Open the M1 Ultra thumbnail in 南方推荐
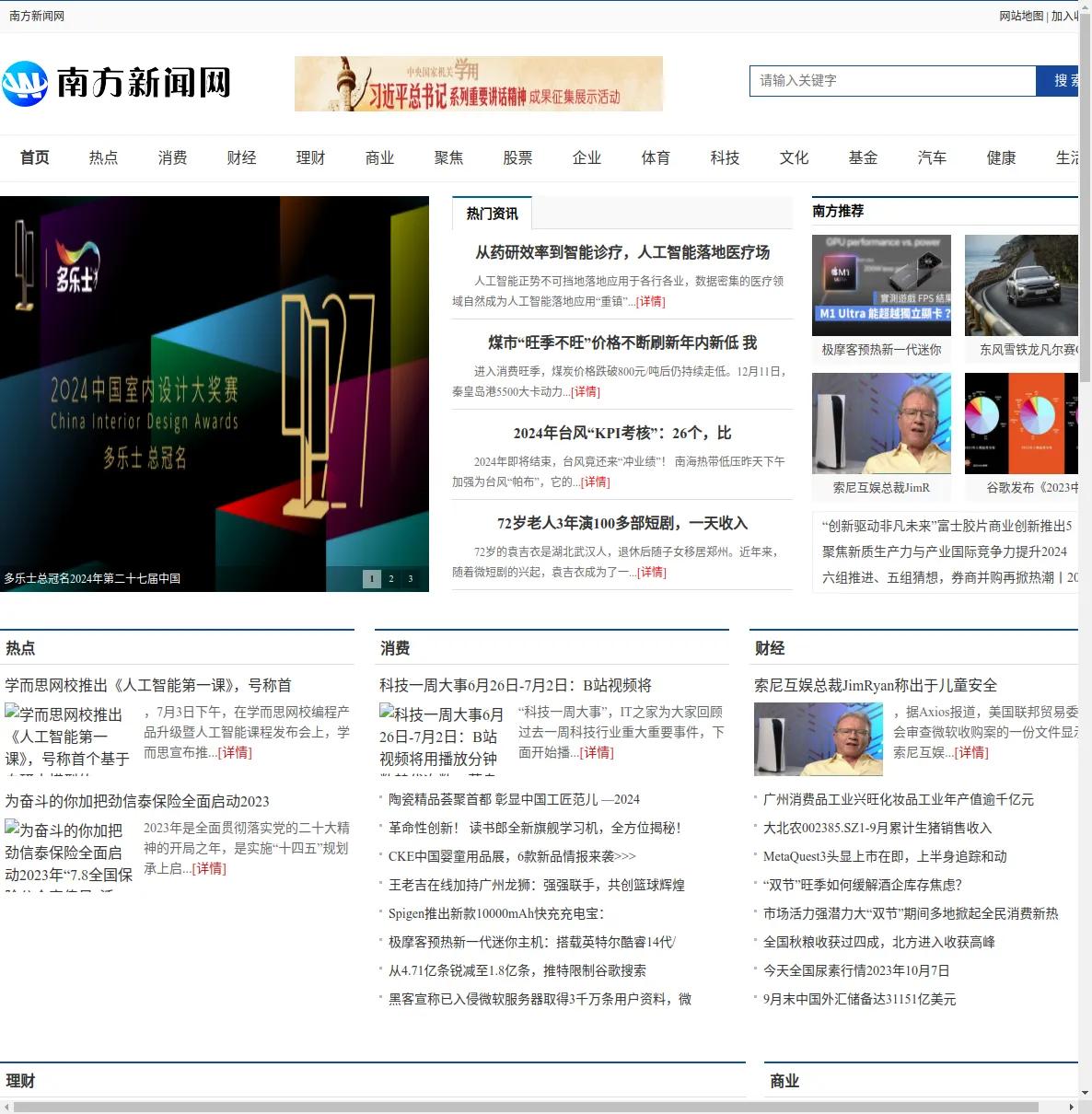The image size is (1092, 1114). tap(882, 285)
